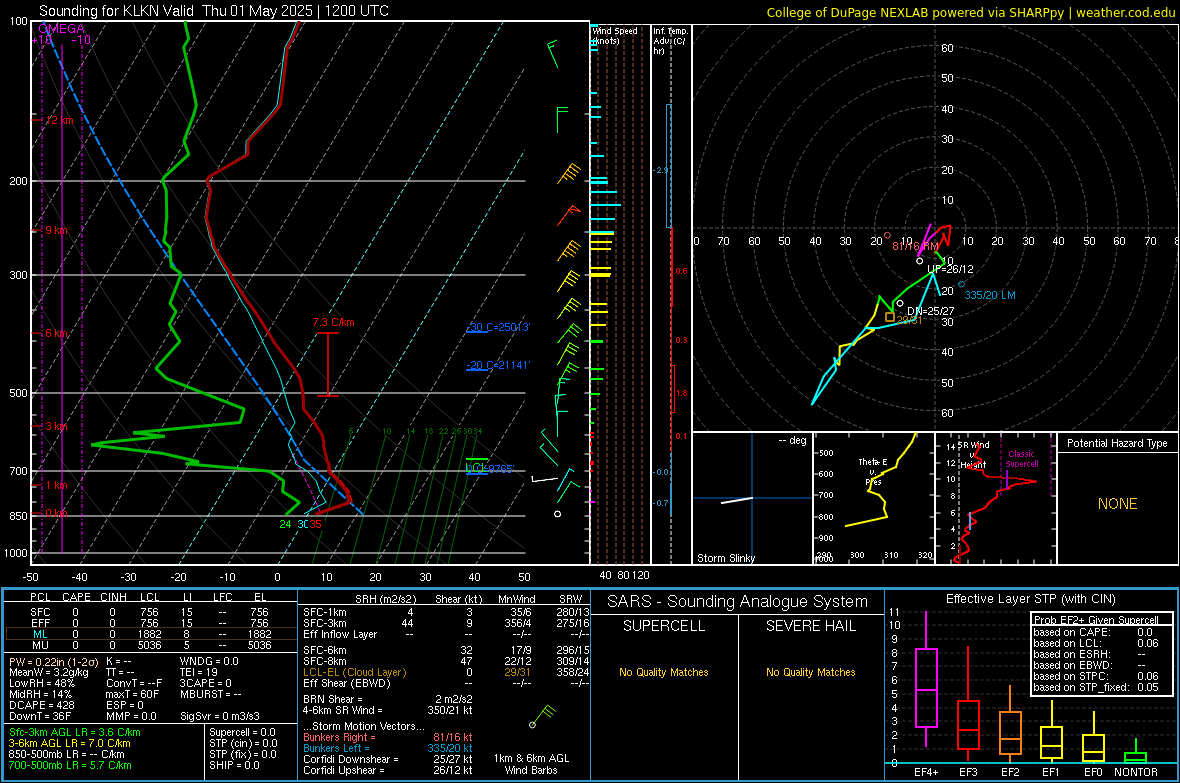This screenshot has width=1180, height=783.
Task: Select the EFF parcel row
Action: (150, 623)
